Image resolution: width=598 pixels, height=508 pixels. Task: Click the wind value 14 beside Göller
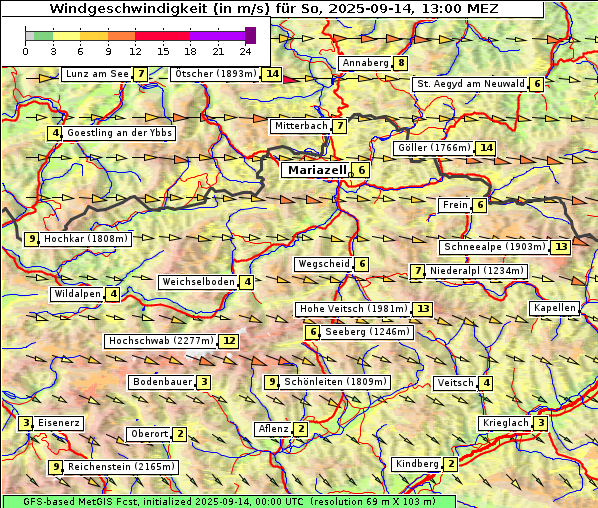(486, 148)
